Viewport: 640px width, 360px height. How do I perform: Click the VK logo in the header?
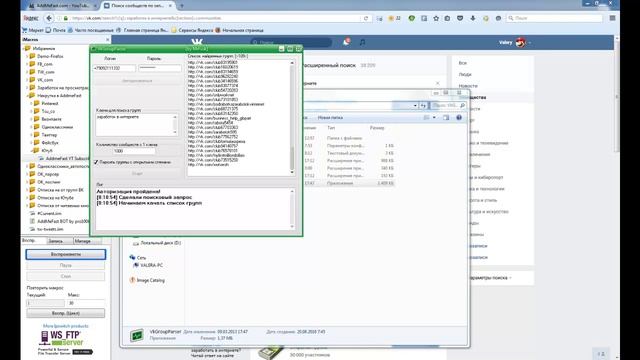[197, 42]
